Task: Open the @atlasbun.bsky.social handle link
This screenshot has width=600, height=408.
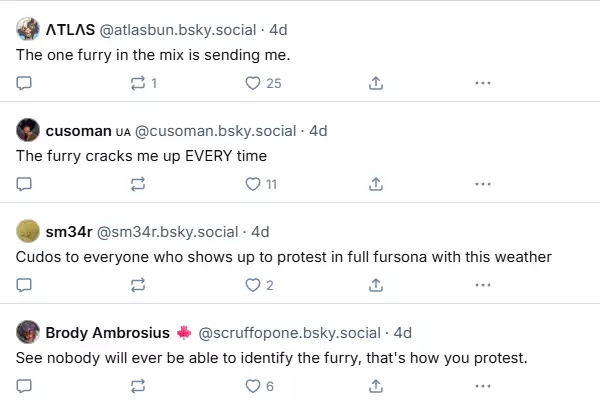Action: (178, 30)
